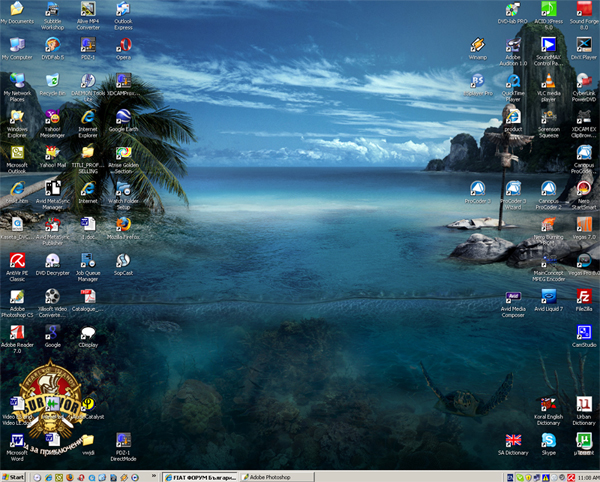The height and width of the screenshot is (482, 600).
Task: Open the Sound Forge 8.0 shortcut
Action: (584, 10)
